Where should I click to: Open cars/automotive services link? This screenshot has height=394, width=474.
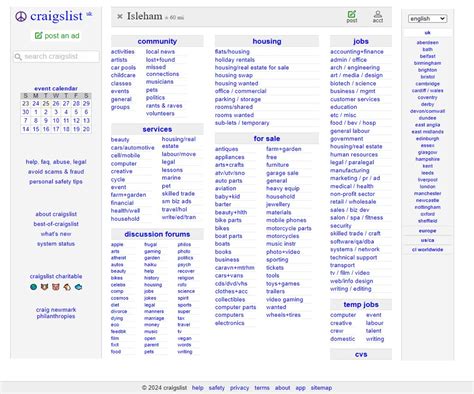[x=133, y=148]
